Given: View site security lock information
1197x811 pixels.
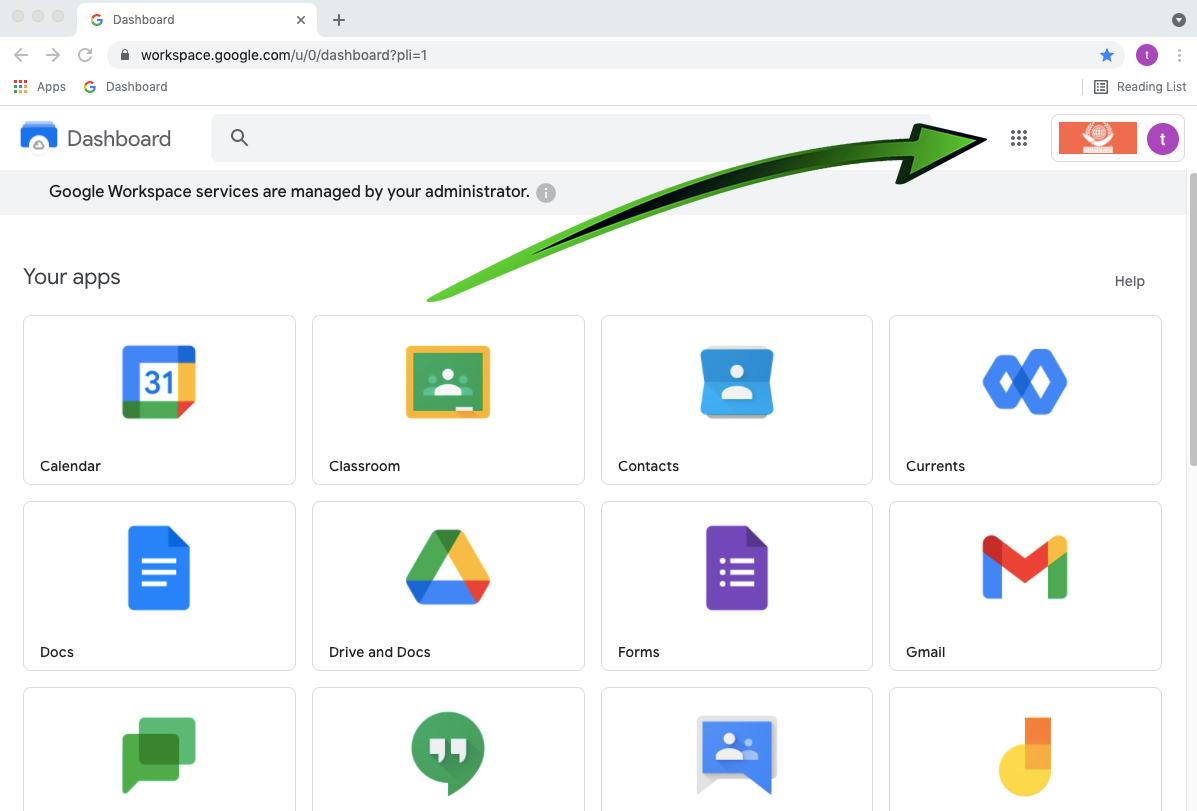Looking at the screenshot, I should coord(125,55).
